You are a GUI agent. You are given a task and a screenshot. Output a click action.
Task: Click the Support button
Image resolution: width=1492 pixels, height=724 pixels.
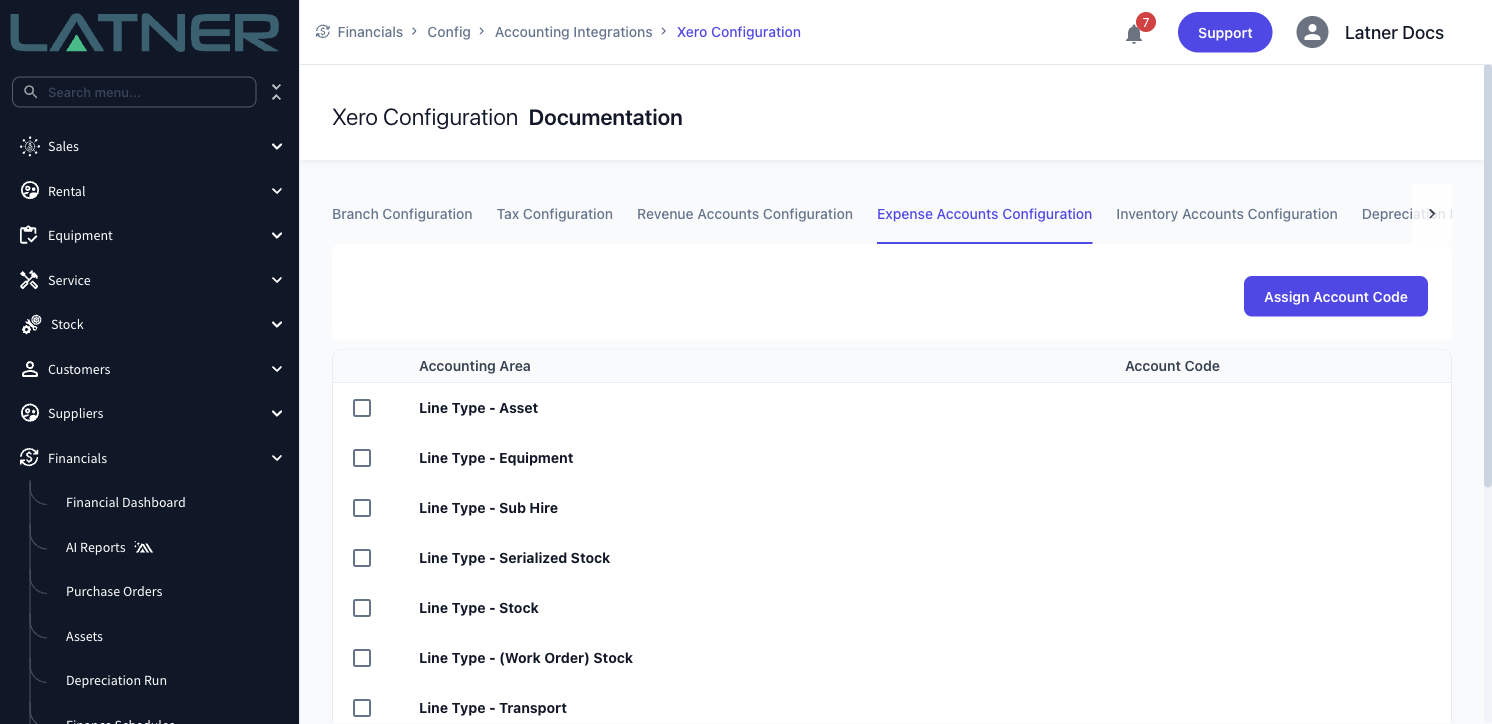click(x=1225, y=32)
